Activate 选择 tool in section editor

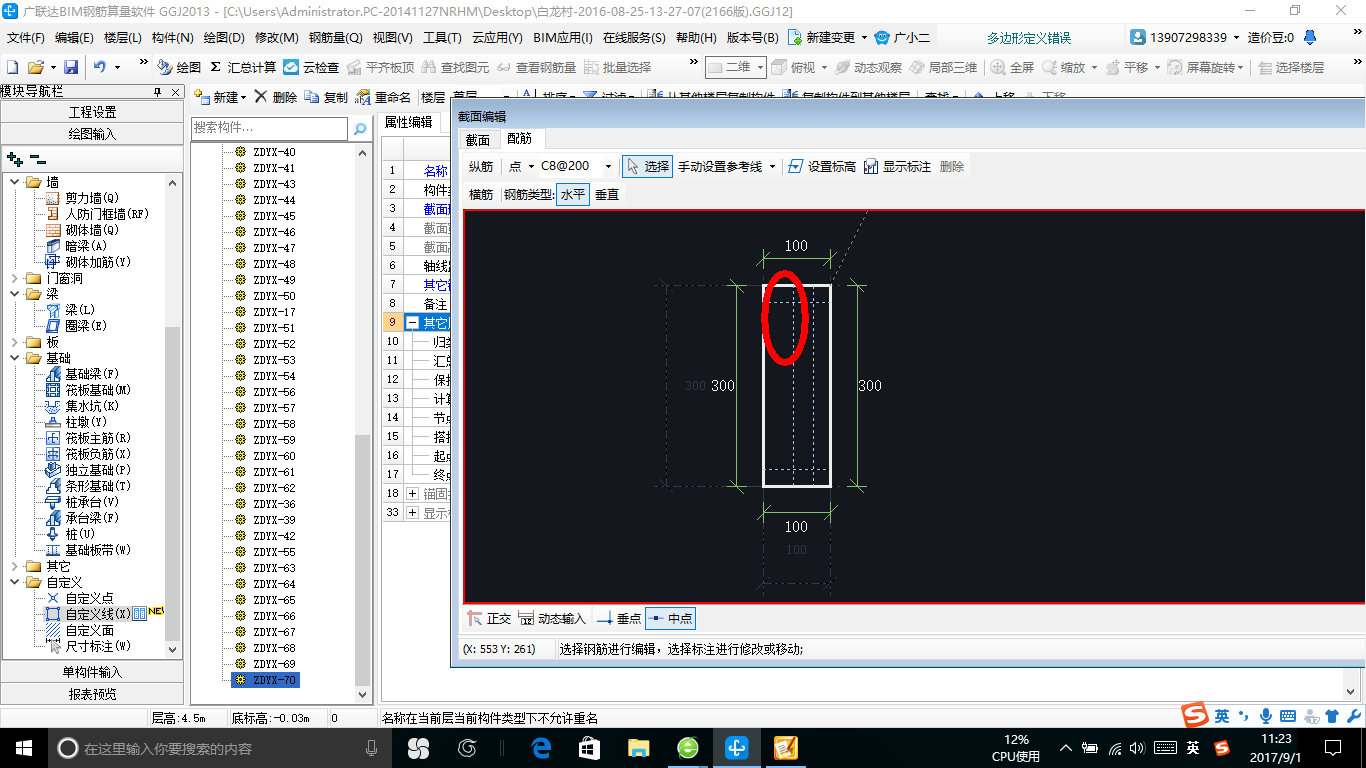[x=647, y=166]
